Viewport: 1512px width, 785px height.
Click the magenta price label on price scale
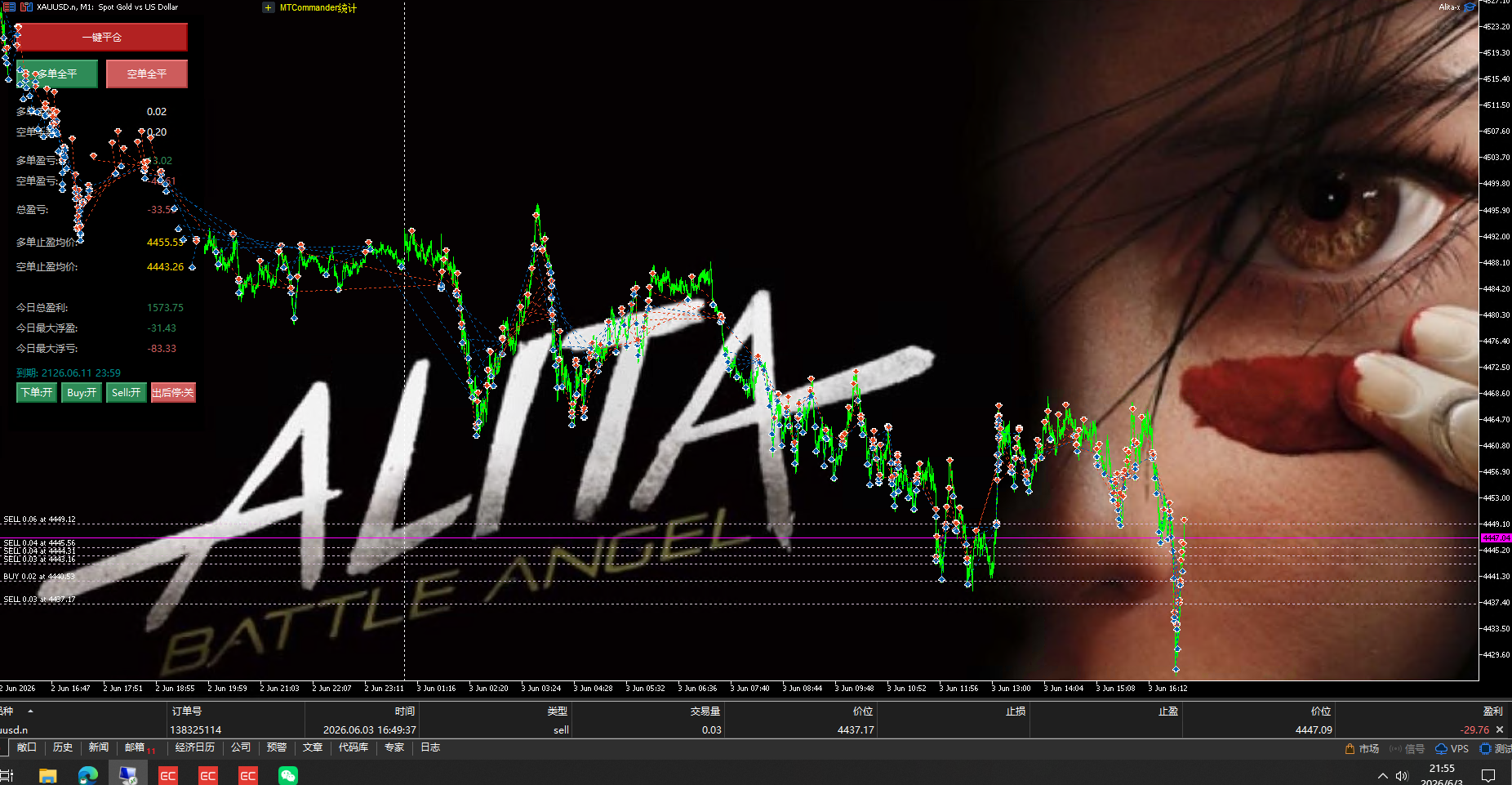(1496, 537)
